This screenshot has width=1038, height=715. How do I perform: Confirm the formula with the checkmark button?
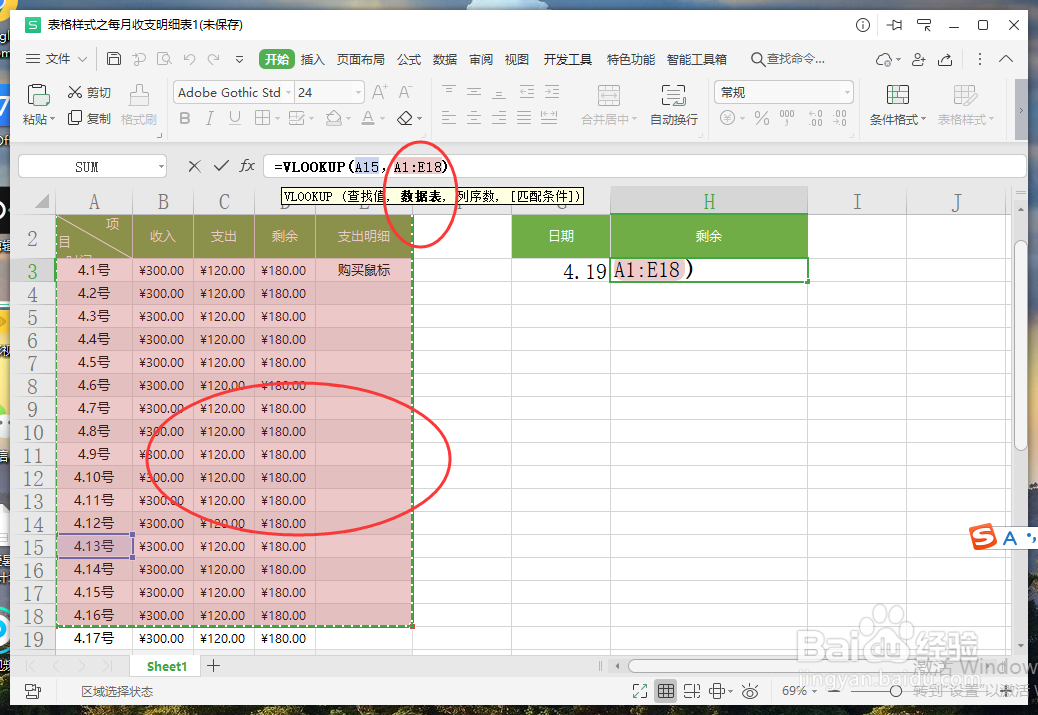221,166
